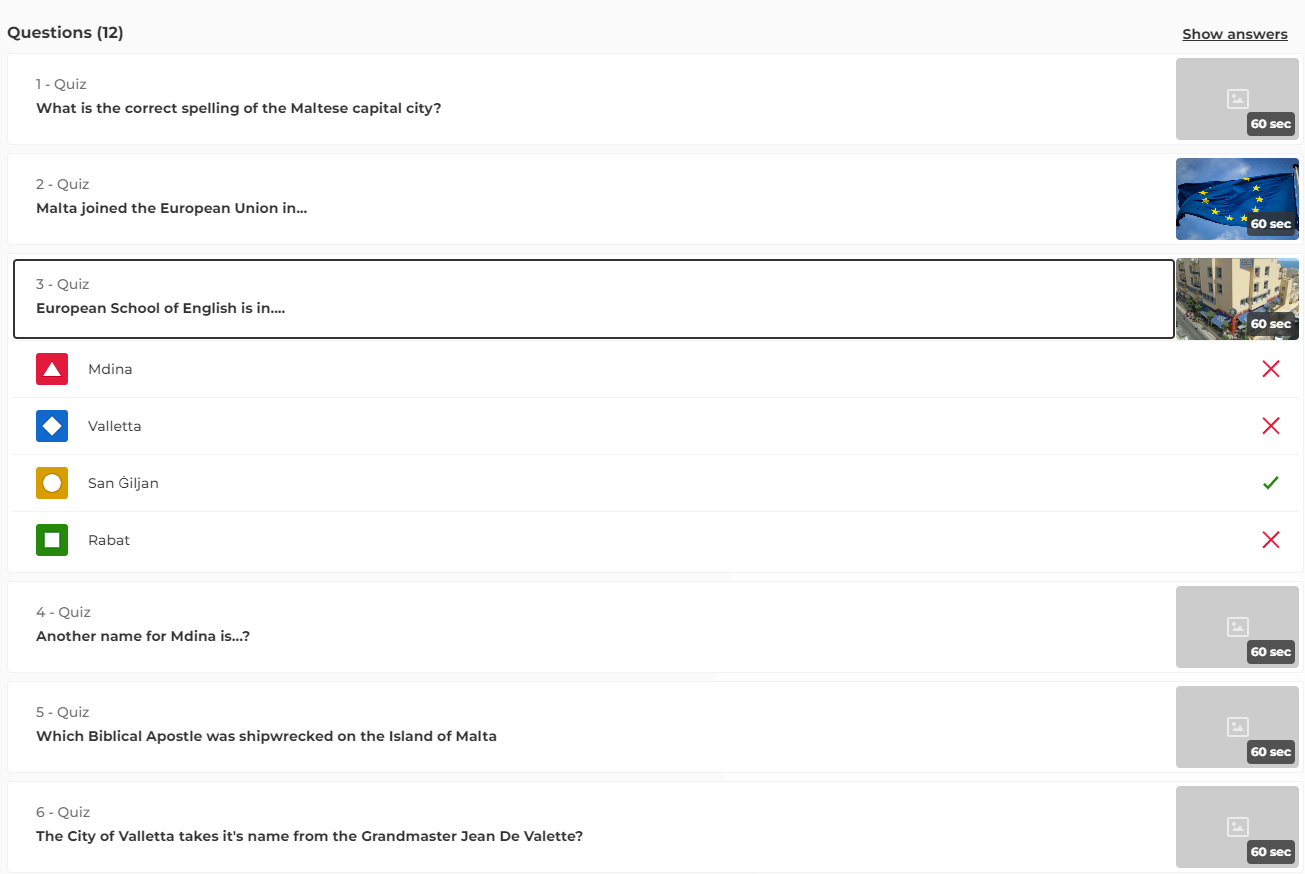Open the EU flag thumbnail image
The width and height of the screenshot is (1305, 874).
pyautogui.click(x=1236, y=198)
